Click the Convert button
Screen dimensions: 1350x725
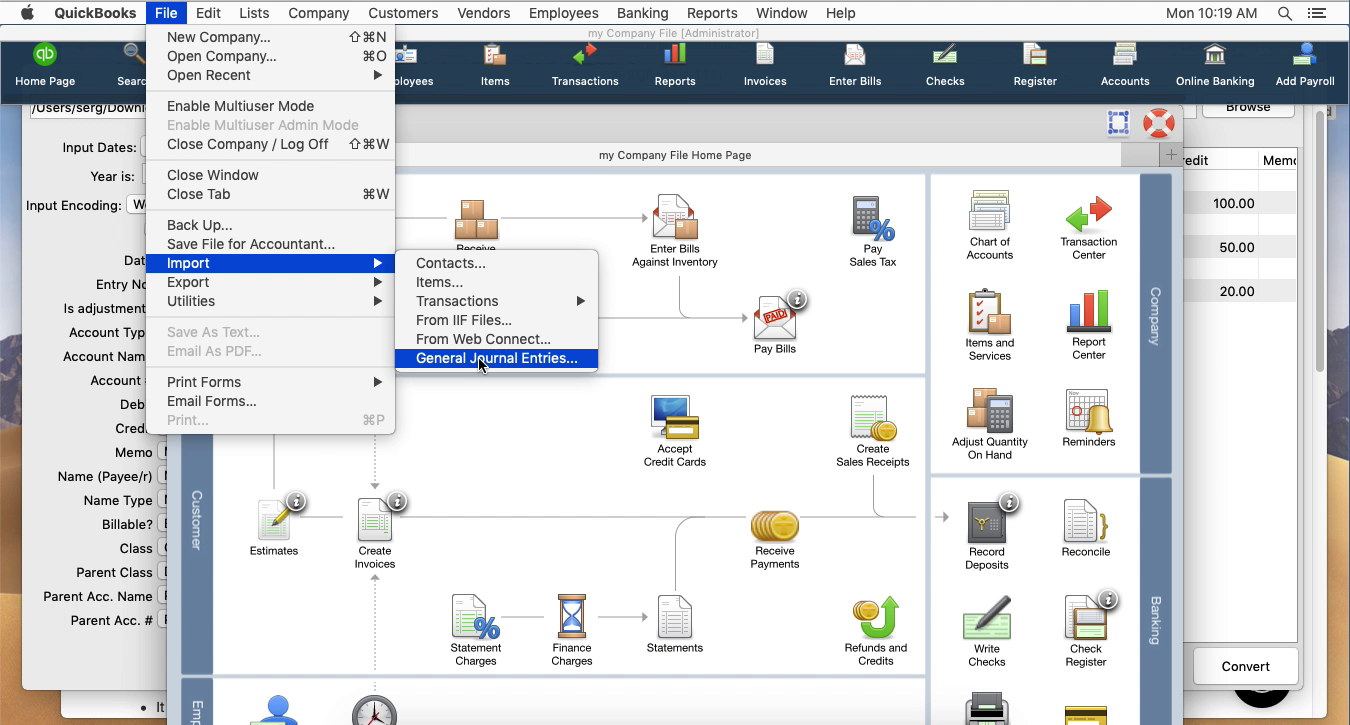click(x=1245, y=666)
